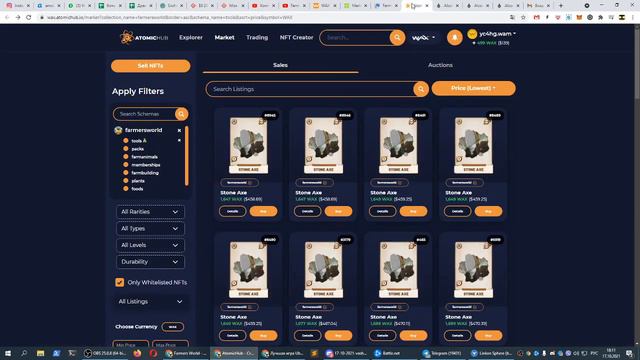Open the Explorer menu
Screen dimensions: 640x360
click(191, 38)
